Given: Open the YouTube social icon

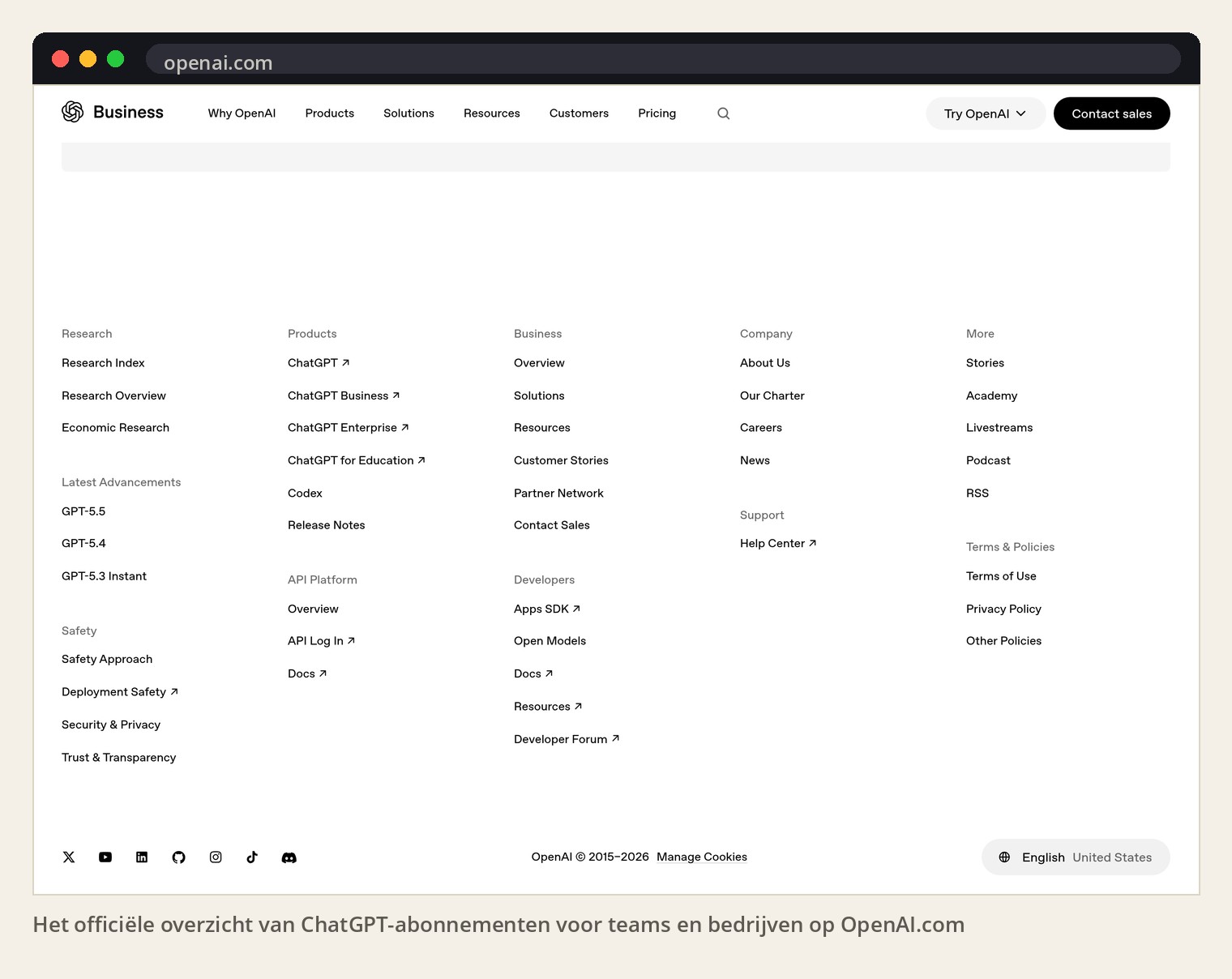Looking at the screenshot, I should tap(105, 857).
